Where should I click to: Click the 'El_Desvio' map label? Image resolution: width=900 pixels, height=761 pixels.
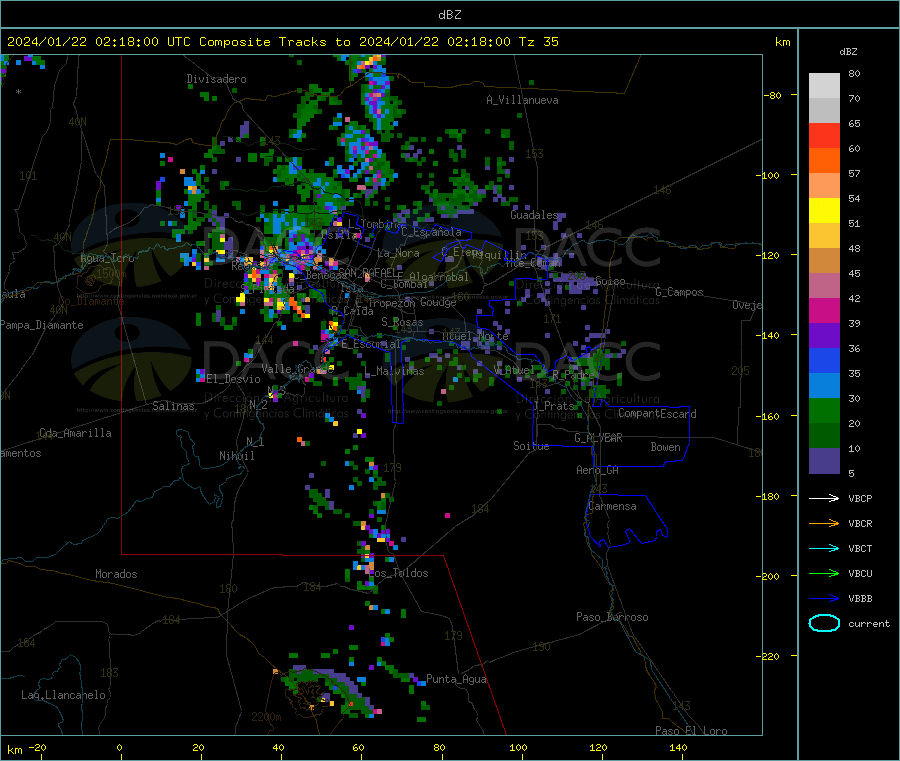234,379
